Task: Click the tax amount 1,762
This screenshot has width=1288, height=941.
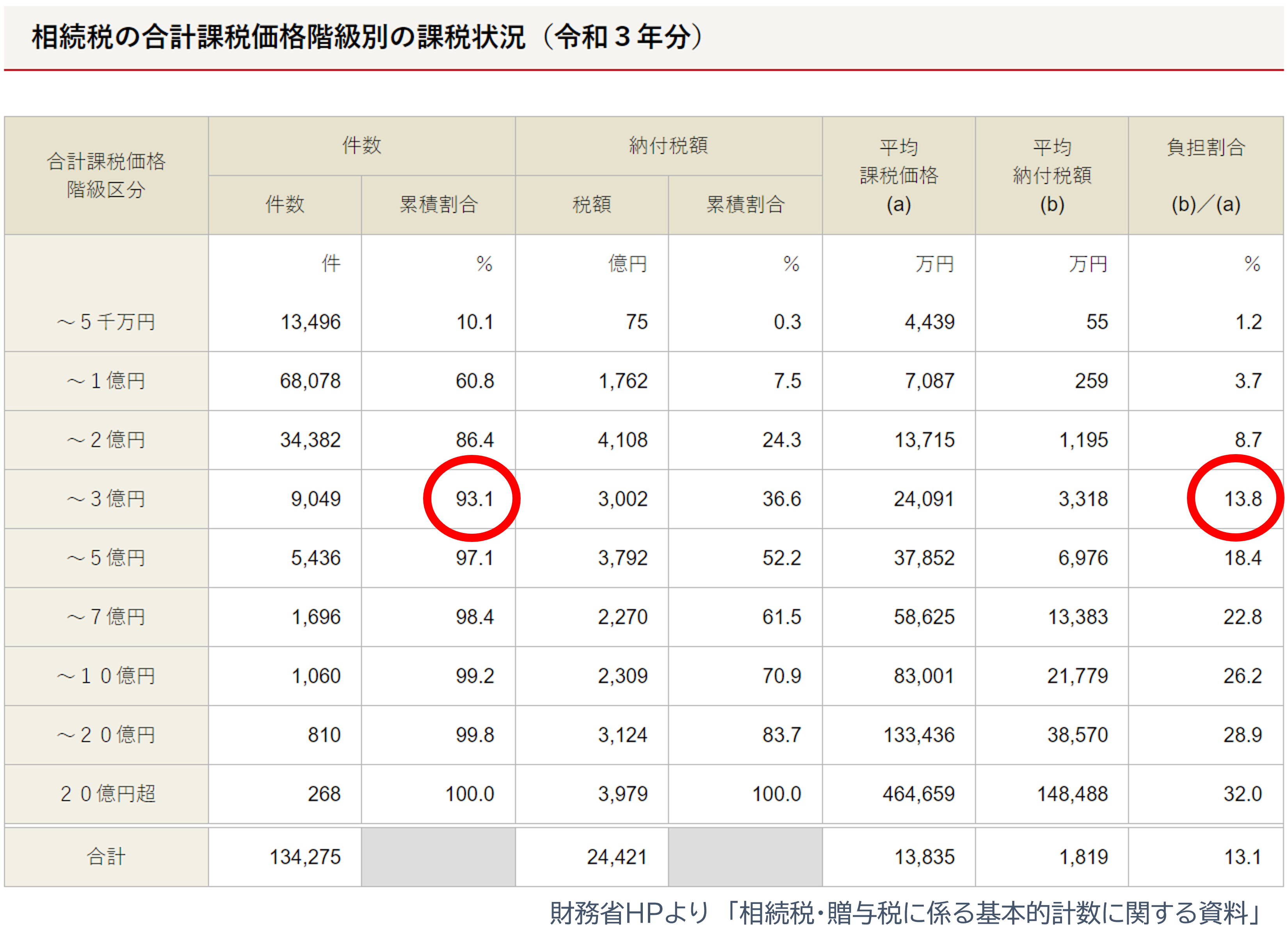Action: tap(623, 381)
